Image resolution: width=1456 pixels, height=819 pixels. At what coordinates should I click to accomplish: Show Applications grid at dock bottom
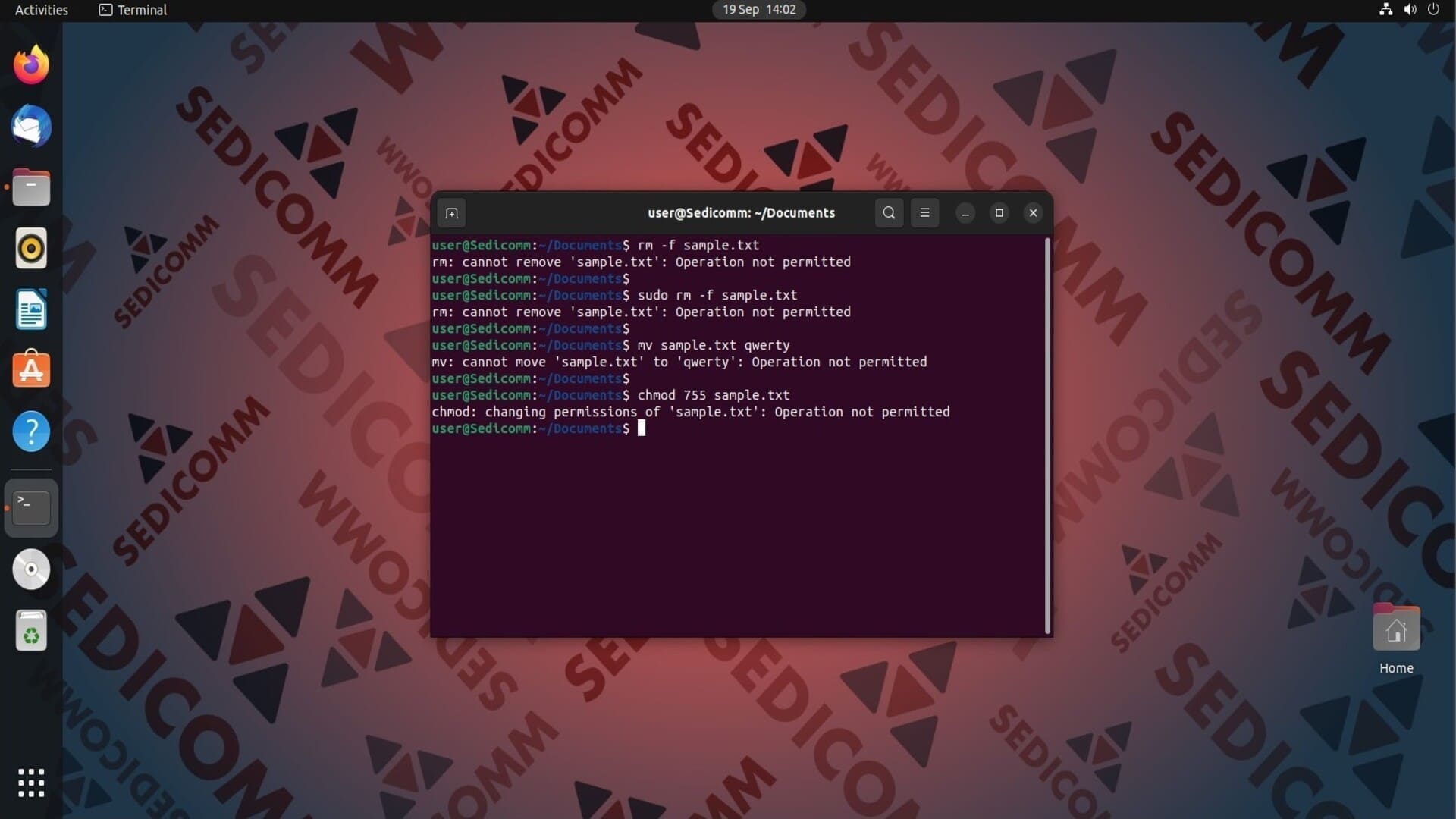pos(31,783)
